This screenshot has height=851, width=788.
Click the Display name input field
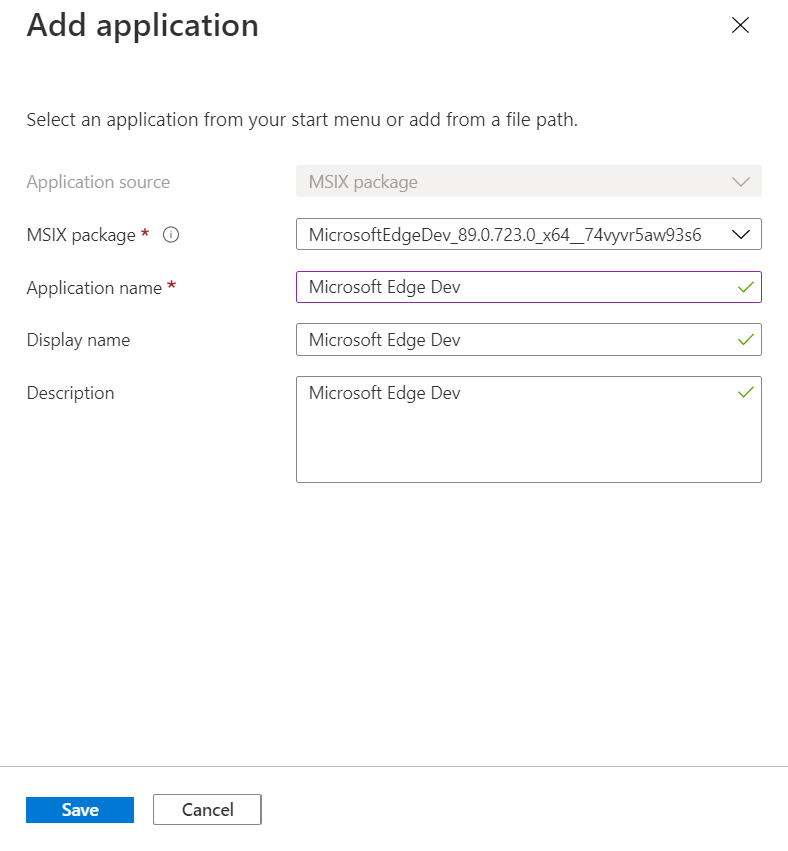click(x=529, y=340)
